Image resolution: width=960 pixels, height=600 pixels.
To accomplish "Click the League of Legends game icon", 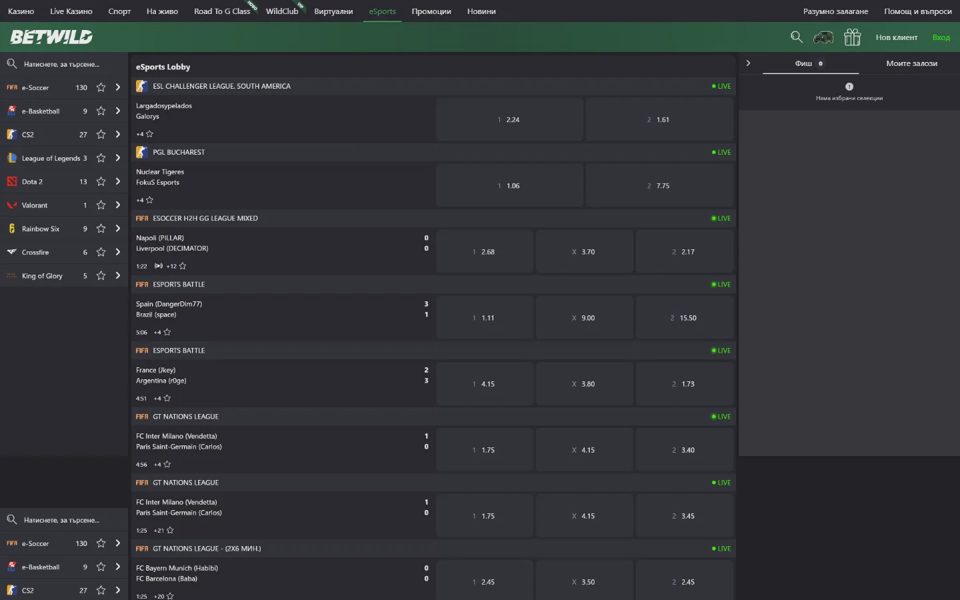I will [12, 158].
